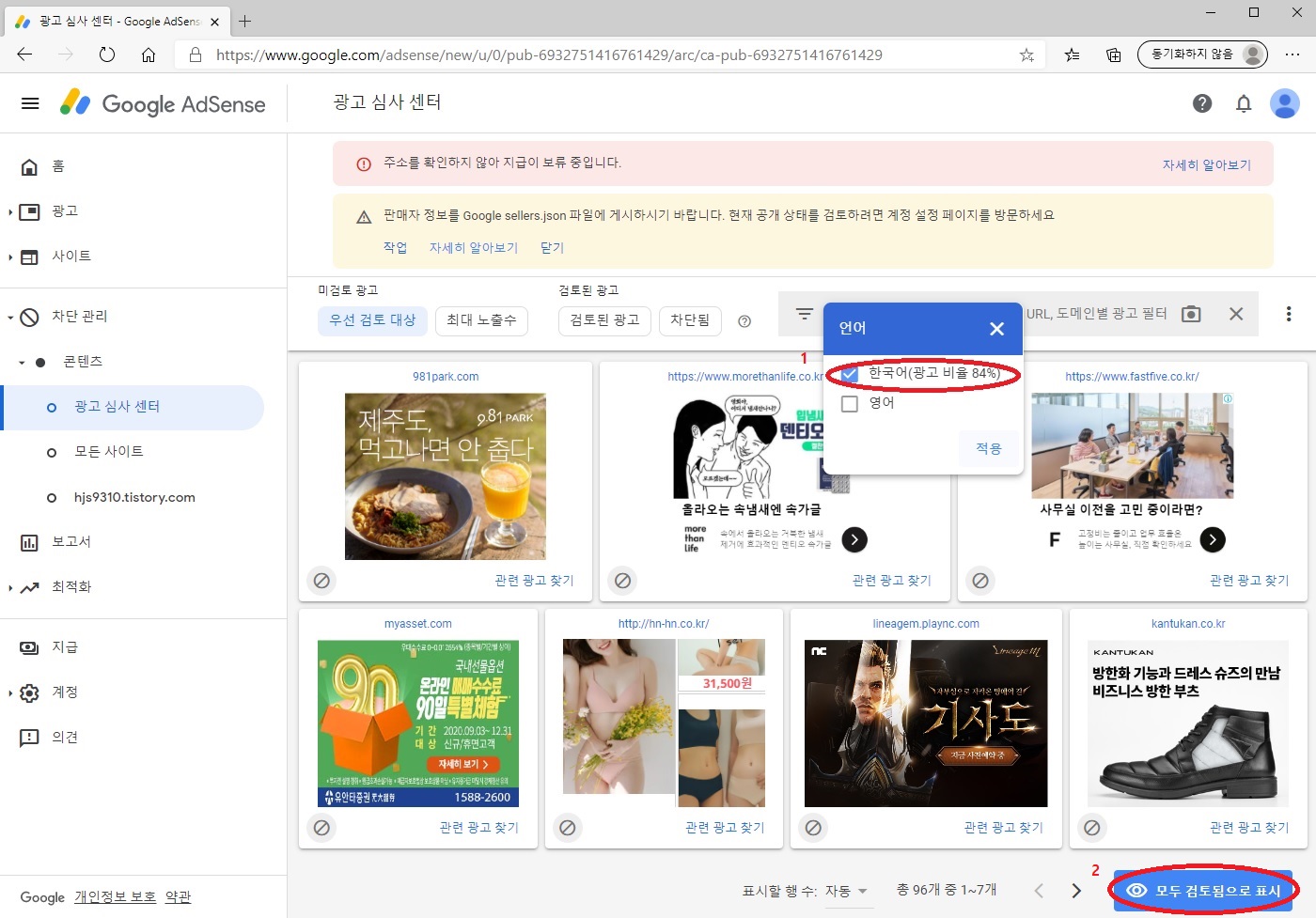Open the notifications bell
Viewport: 1316px width, 918px height.
1244,103
